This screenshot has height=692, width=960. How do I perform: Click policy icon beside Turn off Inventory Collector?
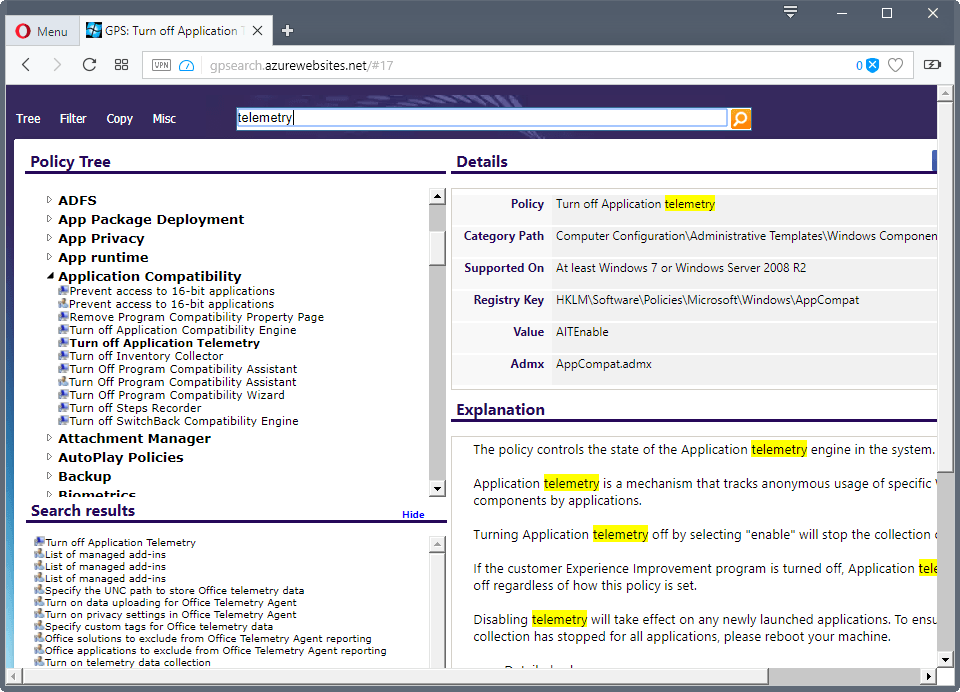coord(63,355)
